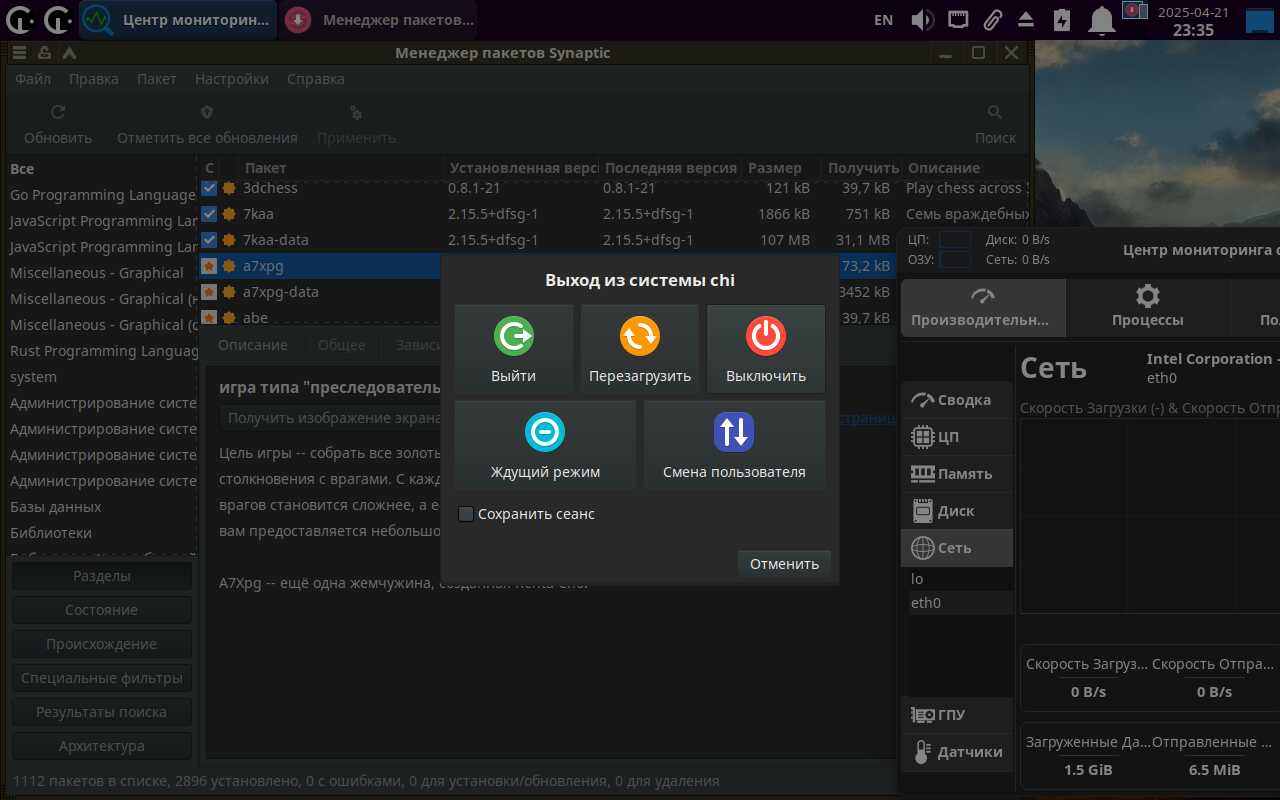The height and width of the screenshot is (800, 1280).
Task: Cancel the logout dialog with Отменить
Action: point(784,563)
